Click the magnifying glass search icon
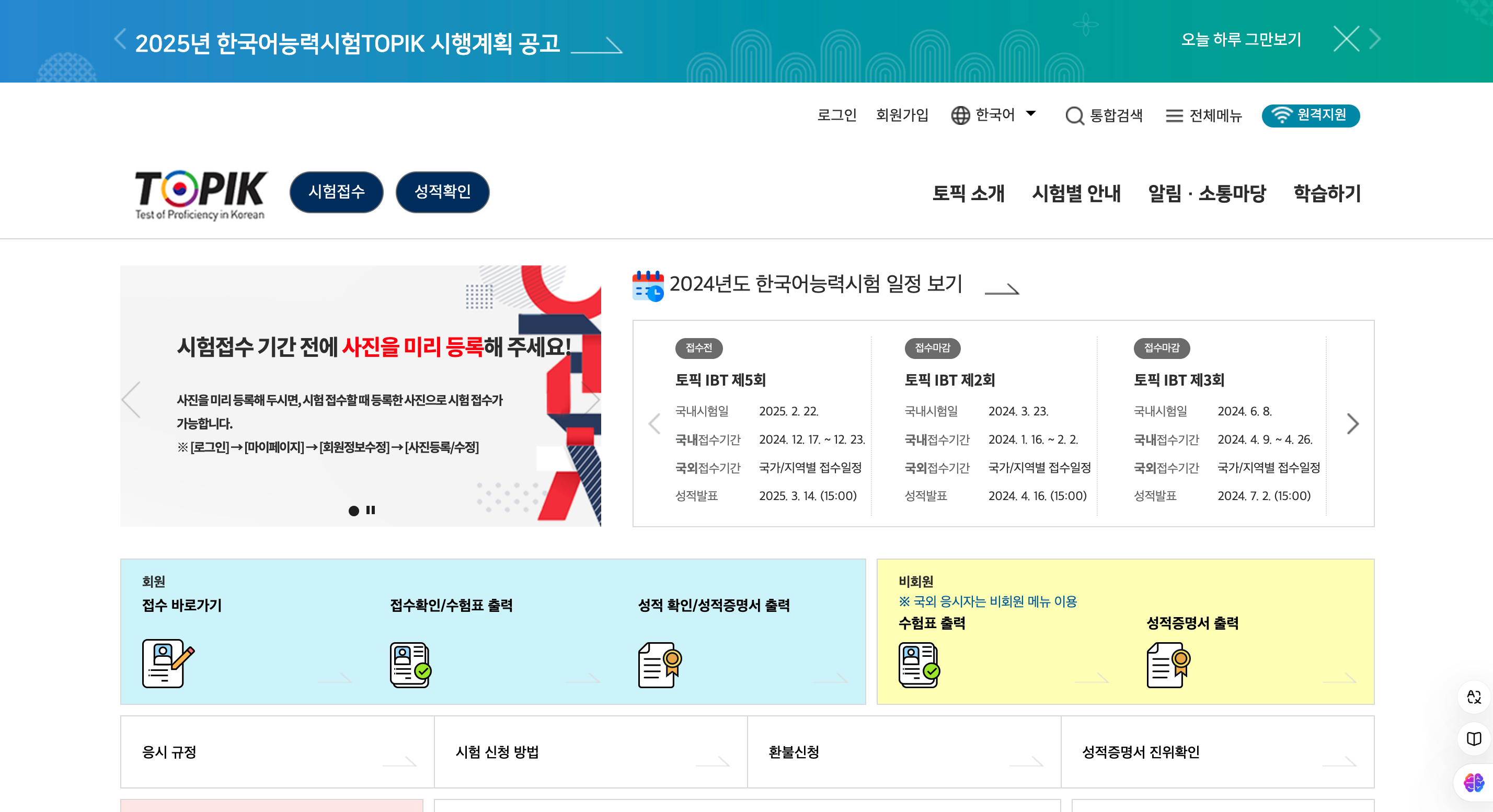This screenshot has height=812, width=1493. (1075, 116)
